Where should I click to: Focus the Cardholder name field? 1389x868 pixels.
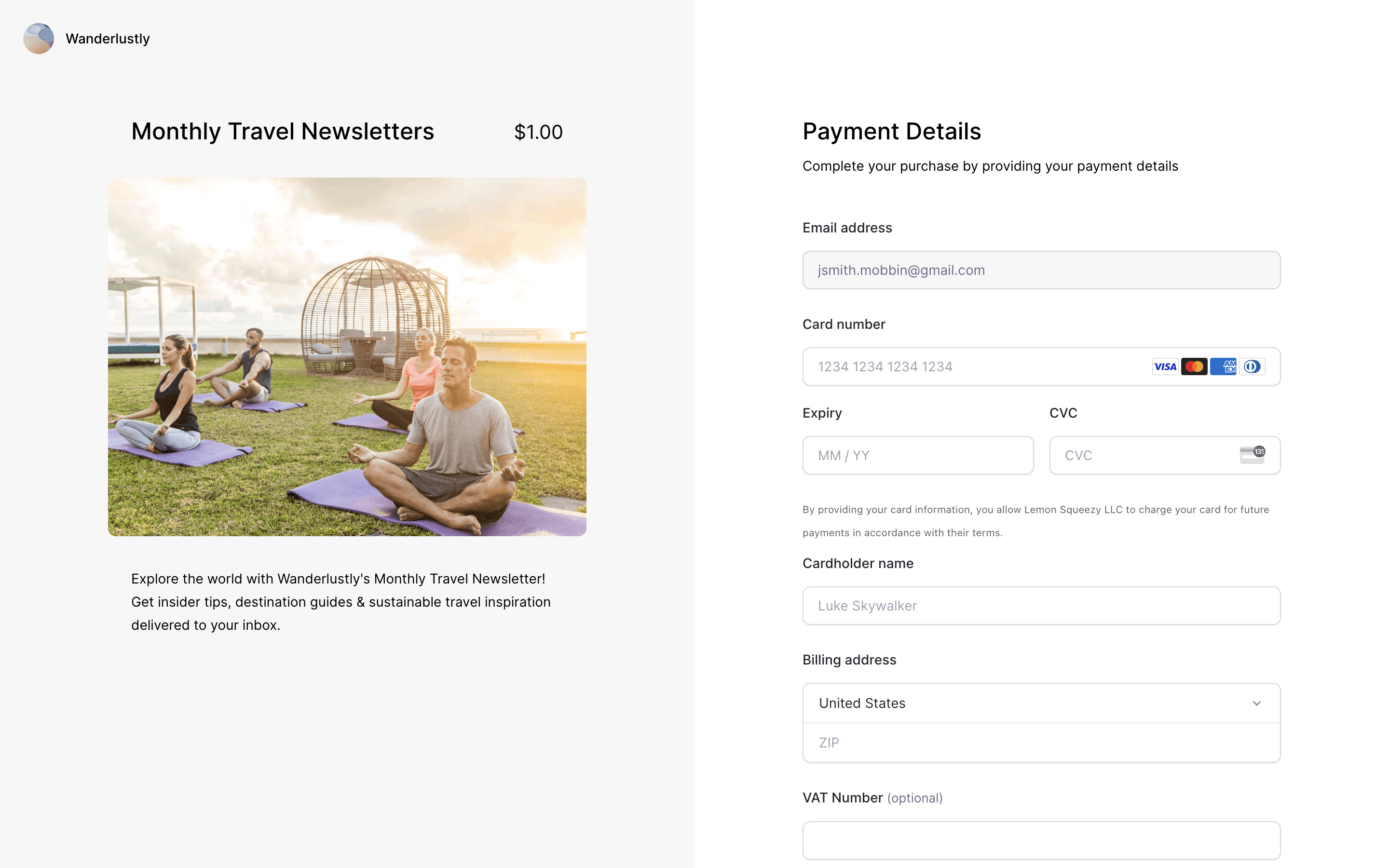click(1041, 606)
